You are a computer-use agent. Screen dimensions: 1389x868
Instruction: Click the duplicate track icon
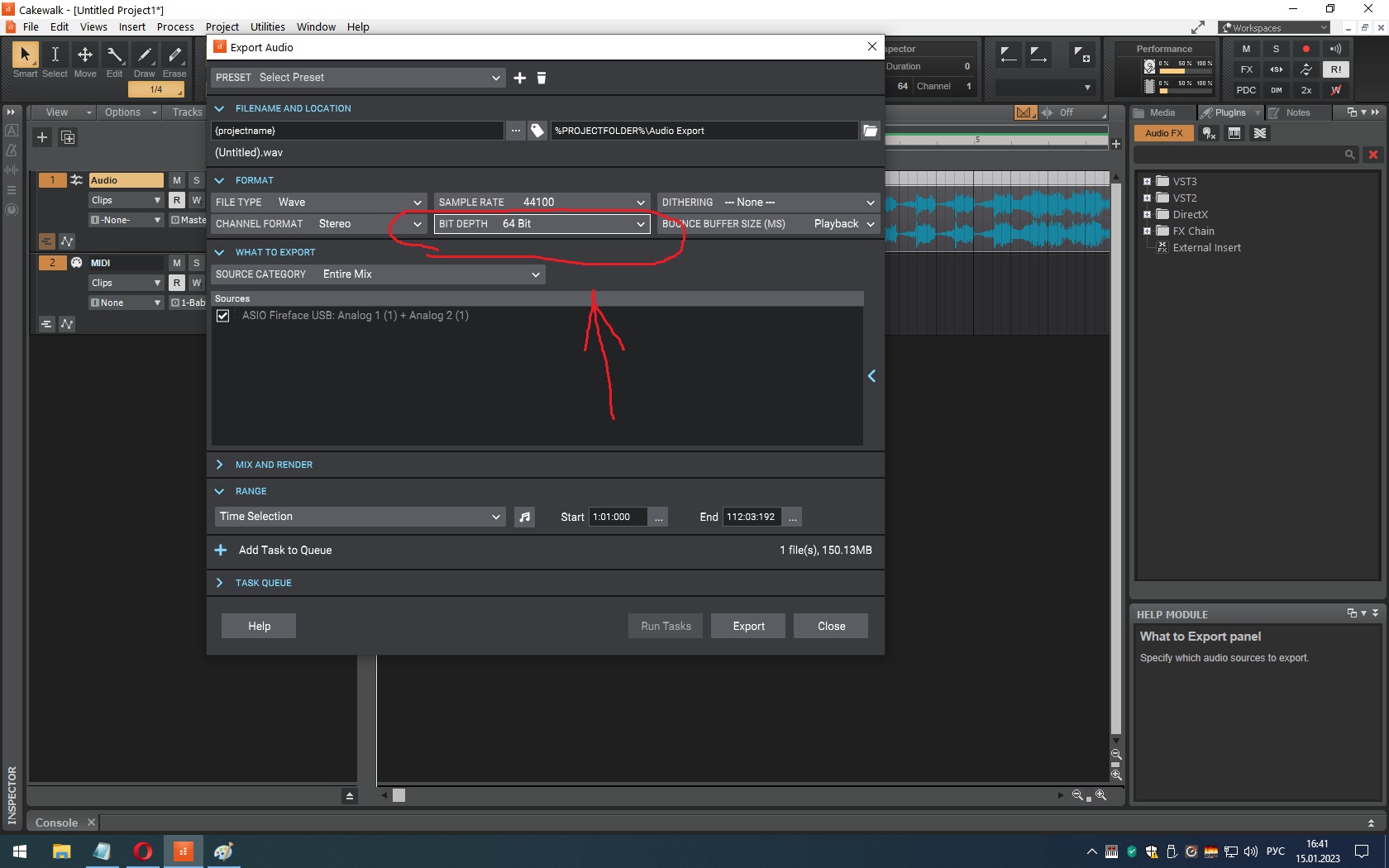[68, 137]
